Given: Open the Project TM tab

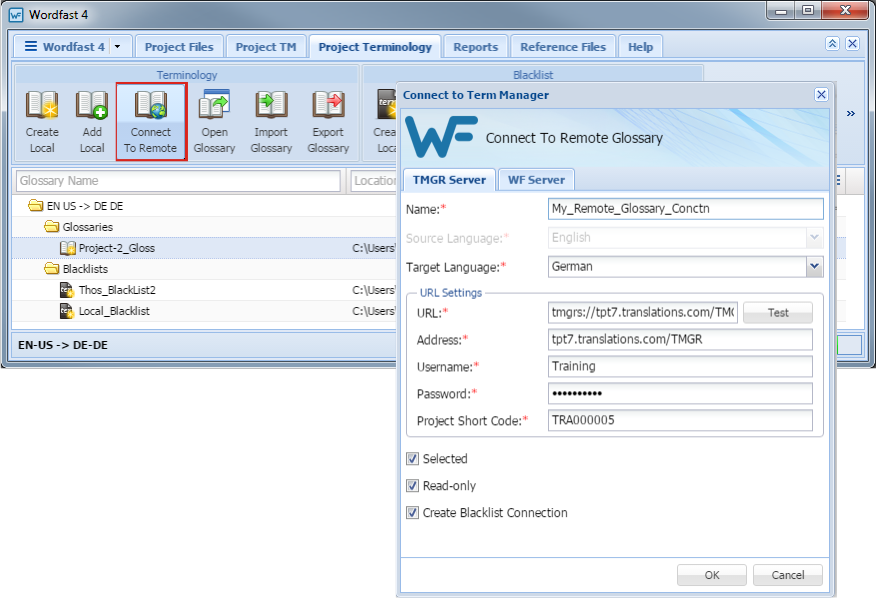Looking at the screenshot, I should [x=266, y=47].
